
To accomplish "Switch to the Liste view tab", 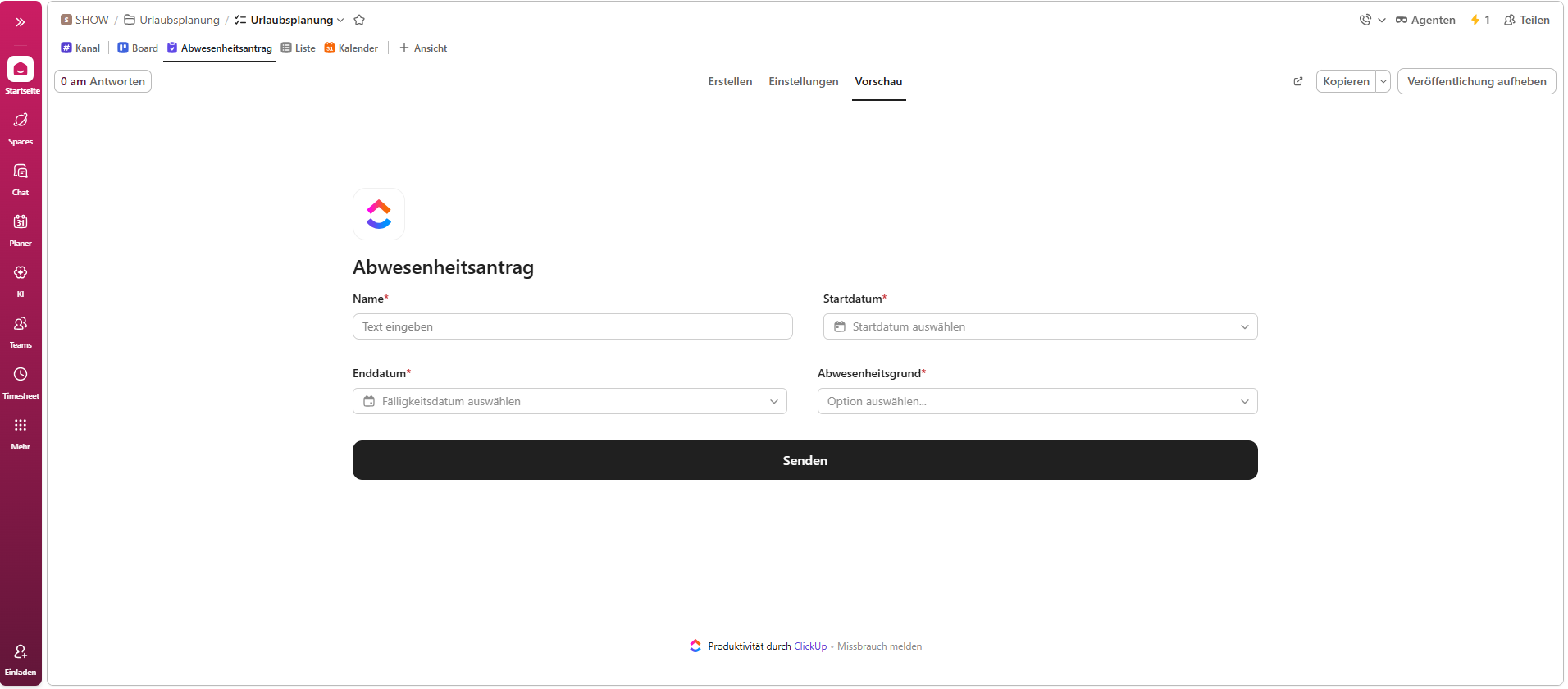I will pos(299,48).
